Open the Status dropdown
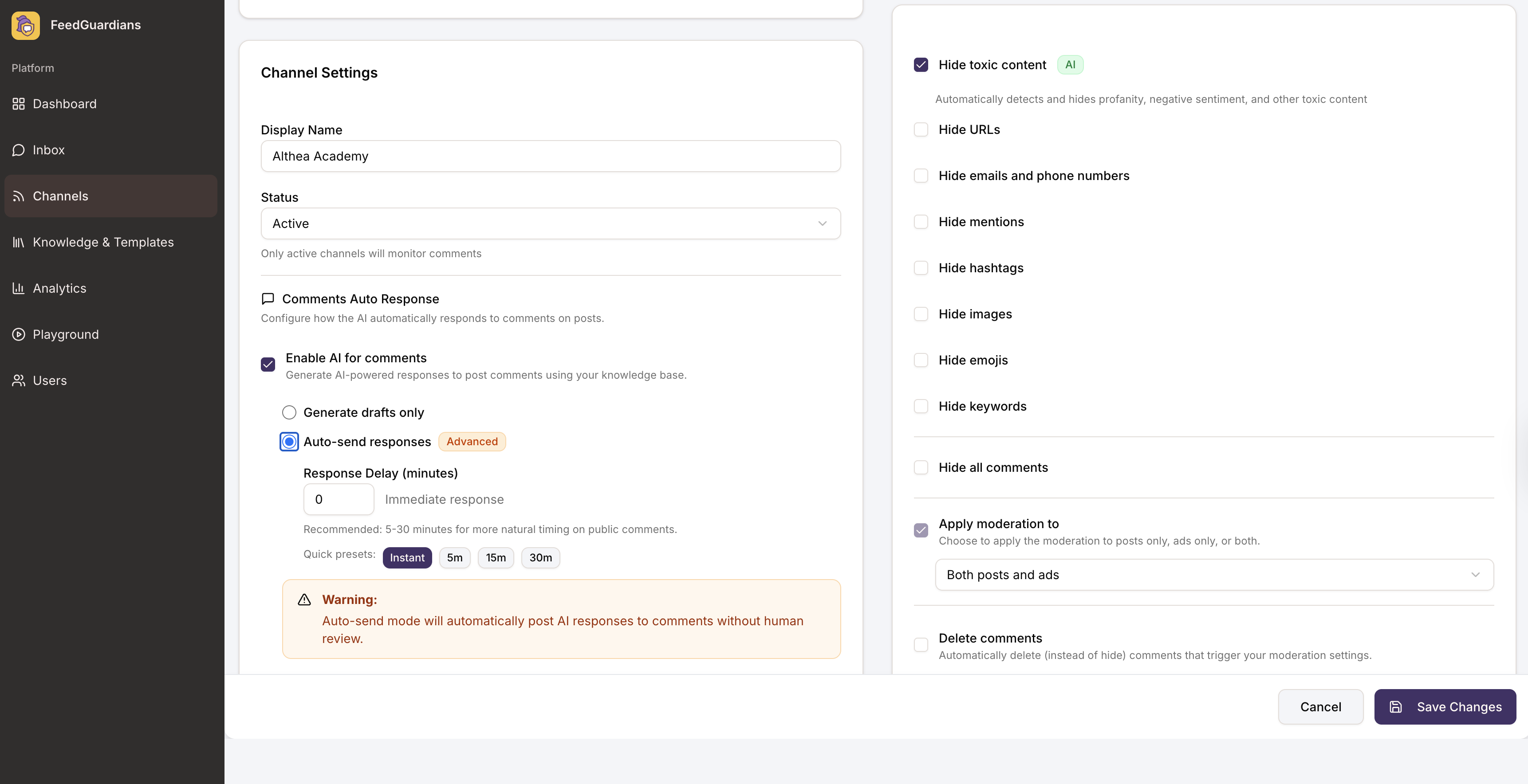The image size is (1528, 784). coord(551,223)
